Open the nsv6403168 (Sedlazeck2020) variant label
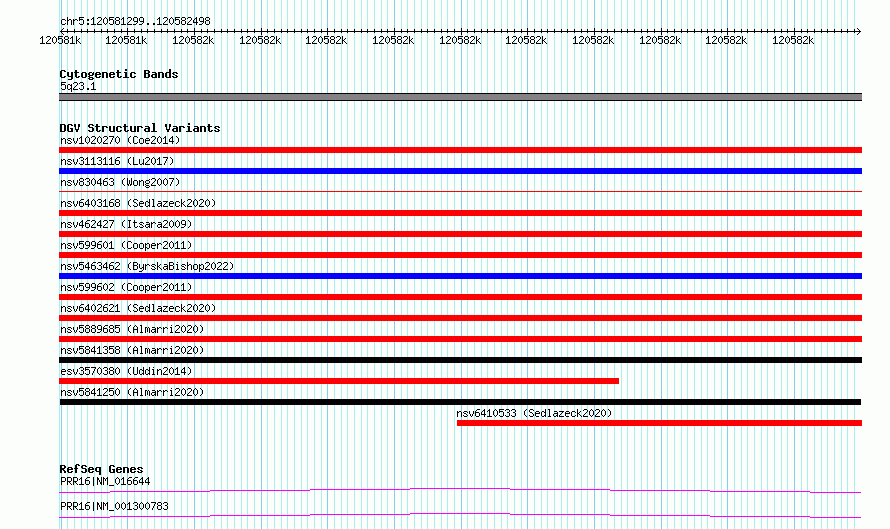This screenshot has height=529, width=890. pyautogui.click(x=138, y=203)
